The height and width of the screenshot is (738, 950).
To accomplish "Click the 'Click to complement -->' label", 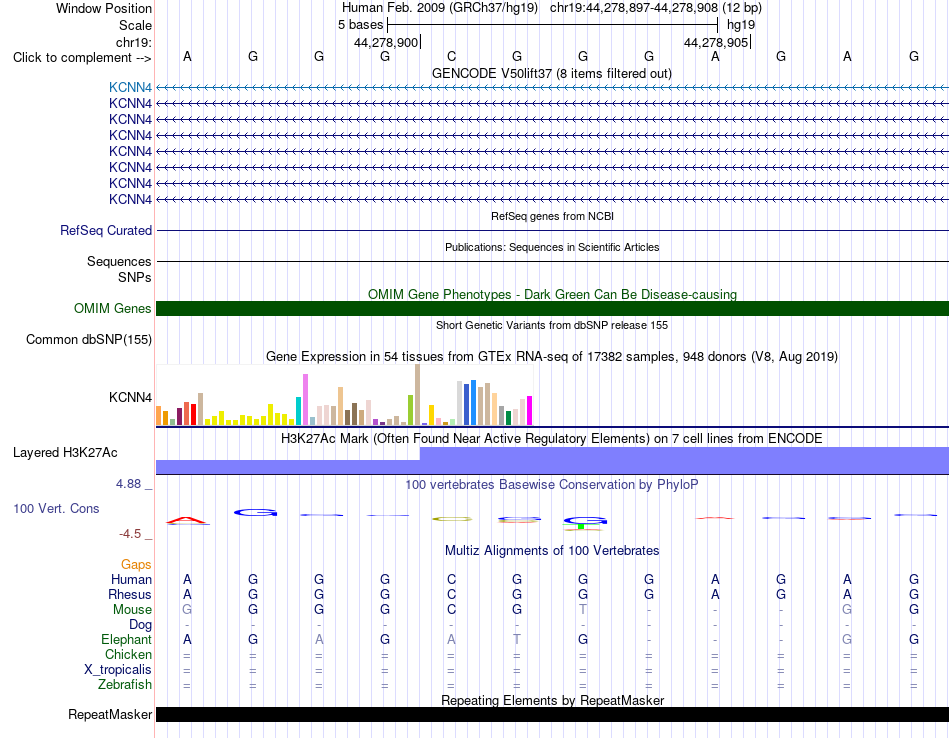I will click(82, 58).
